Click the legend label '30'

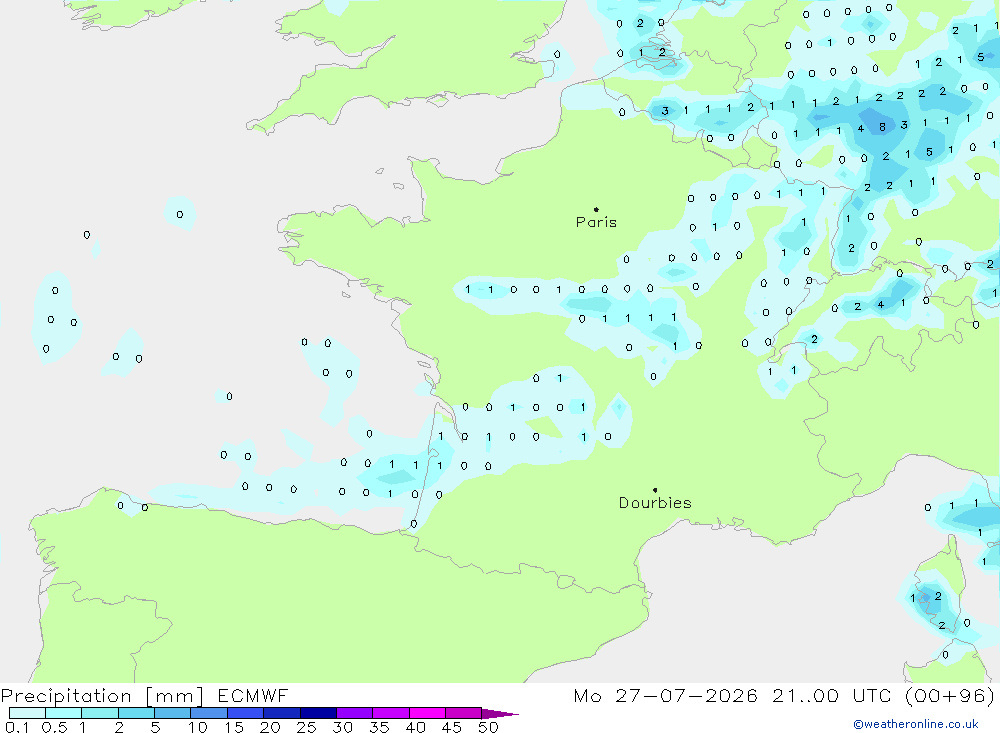coord(342,727)
